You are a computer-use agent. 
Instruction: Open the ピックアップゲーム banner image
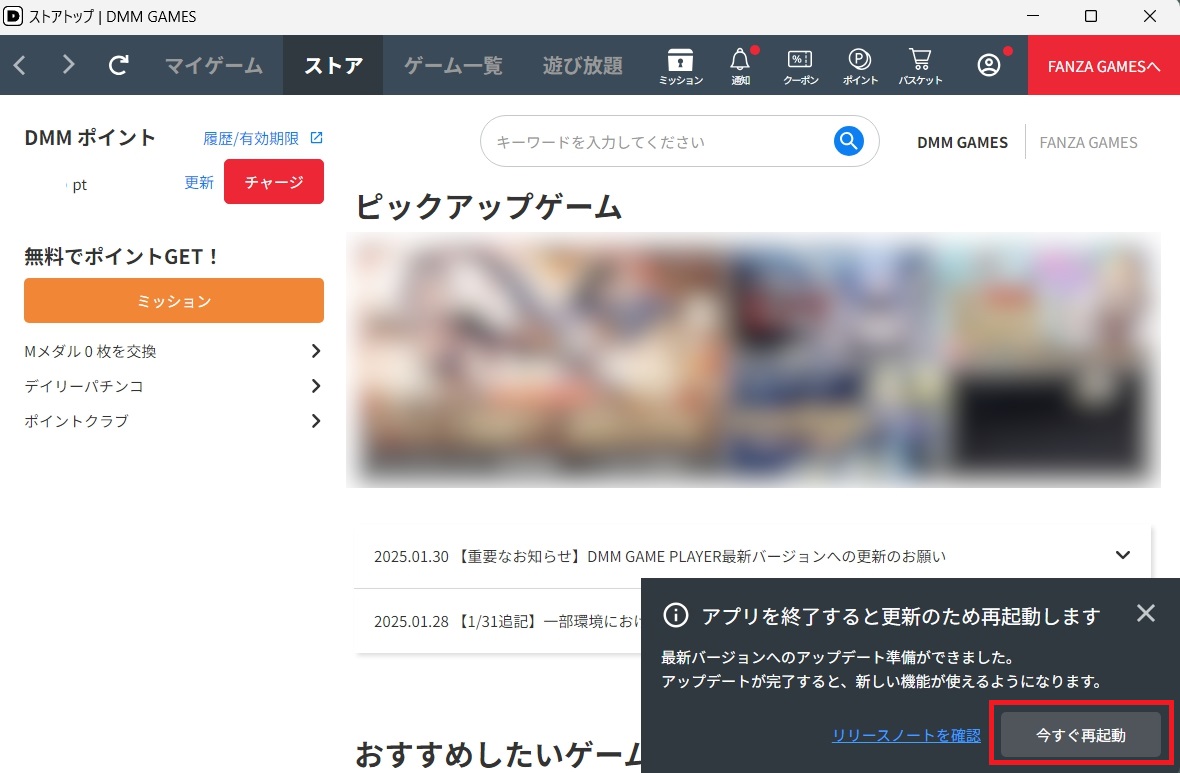pyautogui.click(x=753, y=360)
